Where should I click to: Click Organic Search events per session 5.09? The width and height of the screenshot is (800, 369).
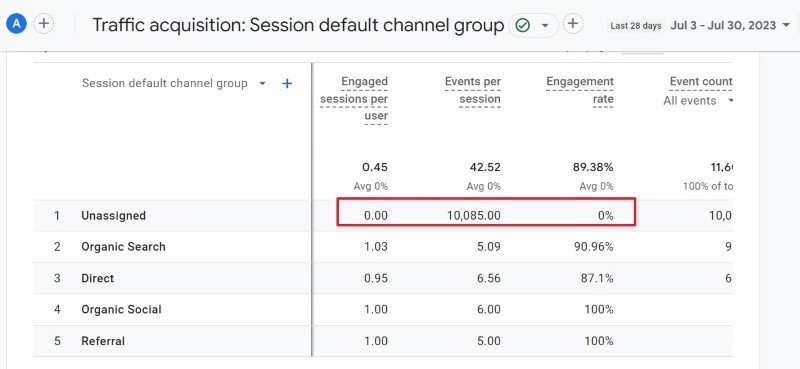[489, 247]
